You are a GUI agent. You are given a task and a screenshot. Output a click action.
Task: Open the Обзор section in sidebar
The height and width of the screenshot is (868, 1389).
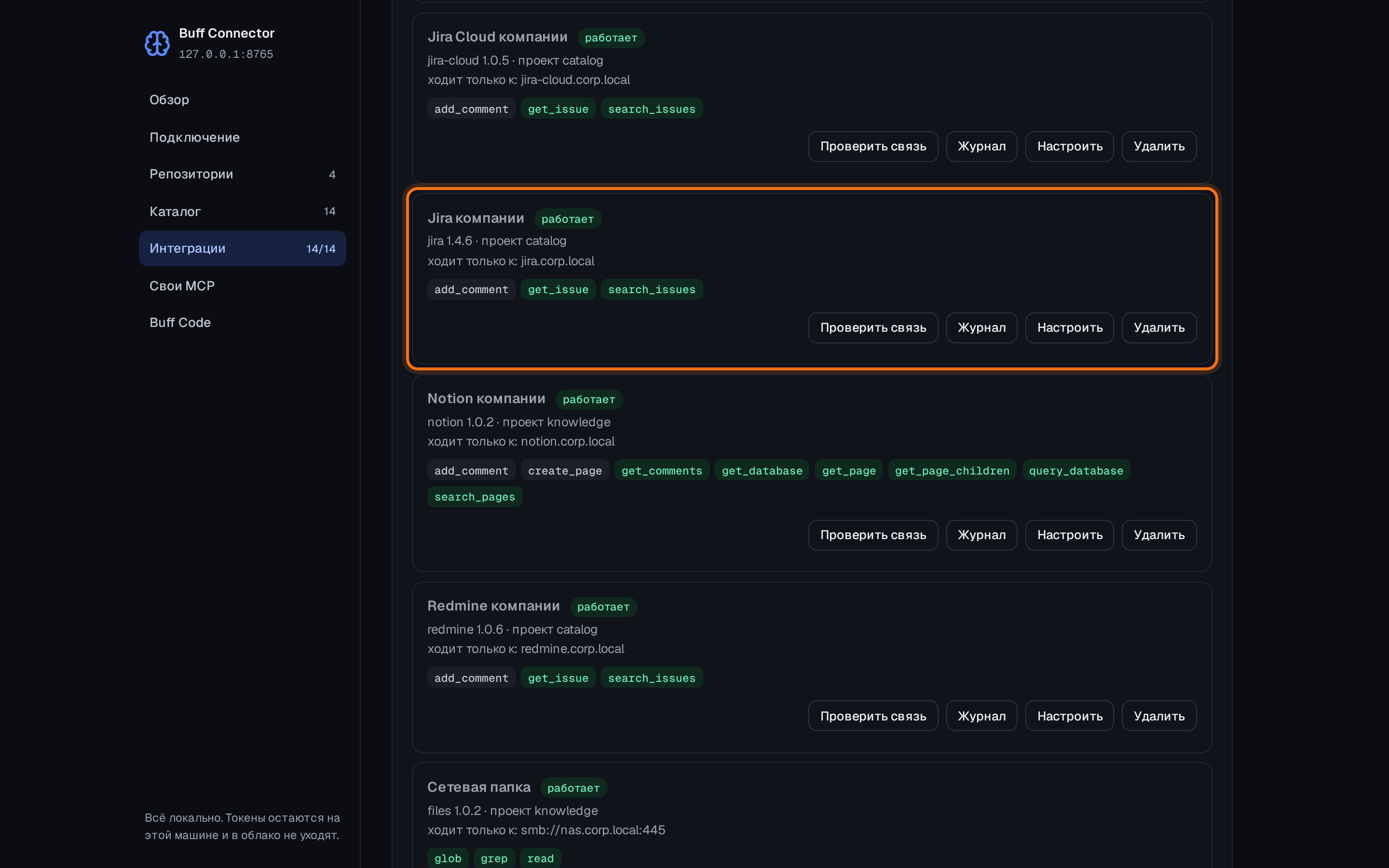[x=242, y=100]
